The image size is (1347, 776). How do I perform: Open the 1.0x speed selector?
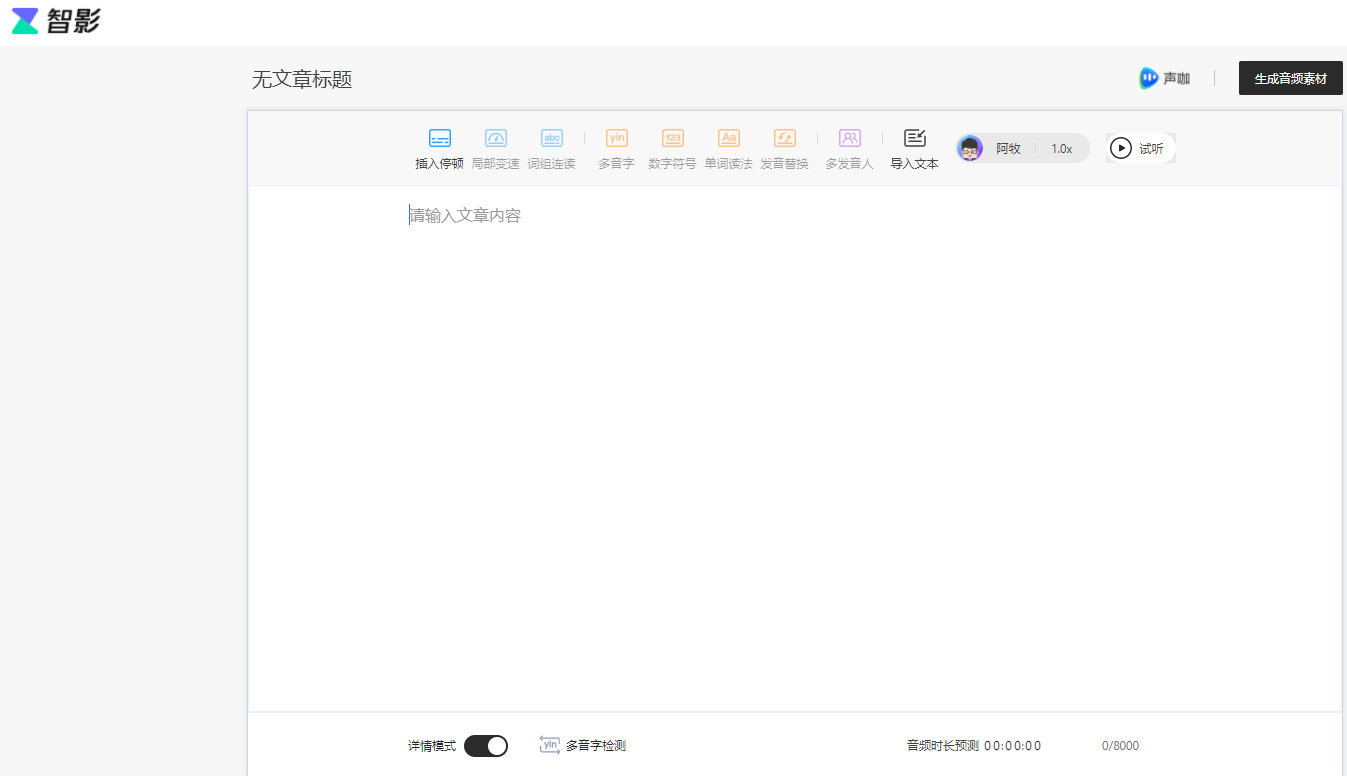[1061, 148]
